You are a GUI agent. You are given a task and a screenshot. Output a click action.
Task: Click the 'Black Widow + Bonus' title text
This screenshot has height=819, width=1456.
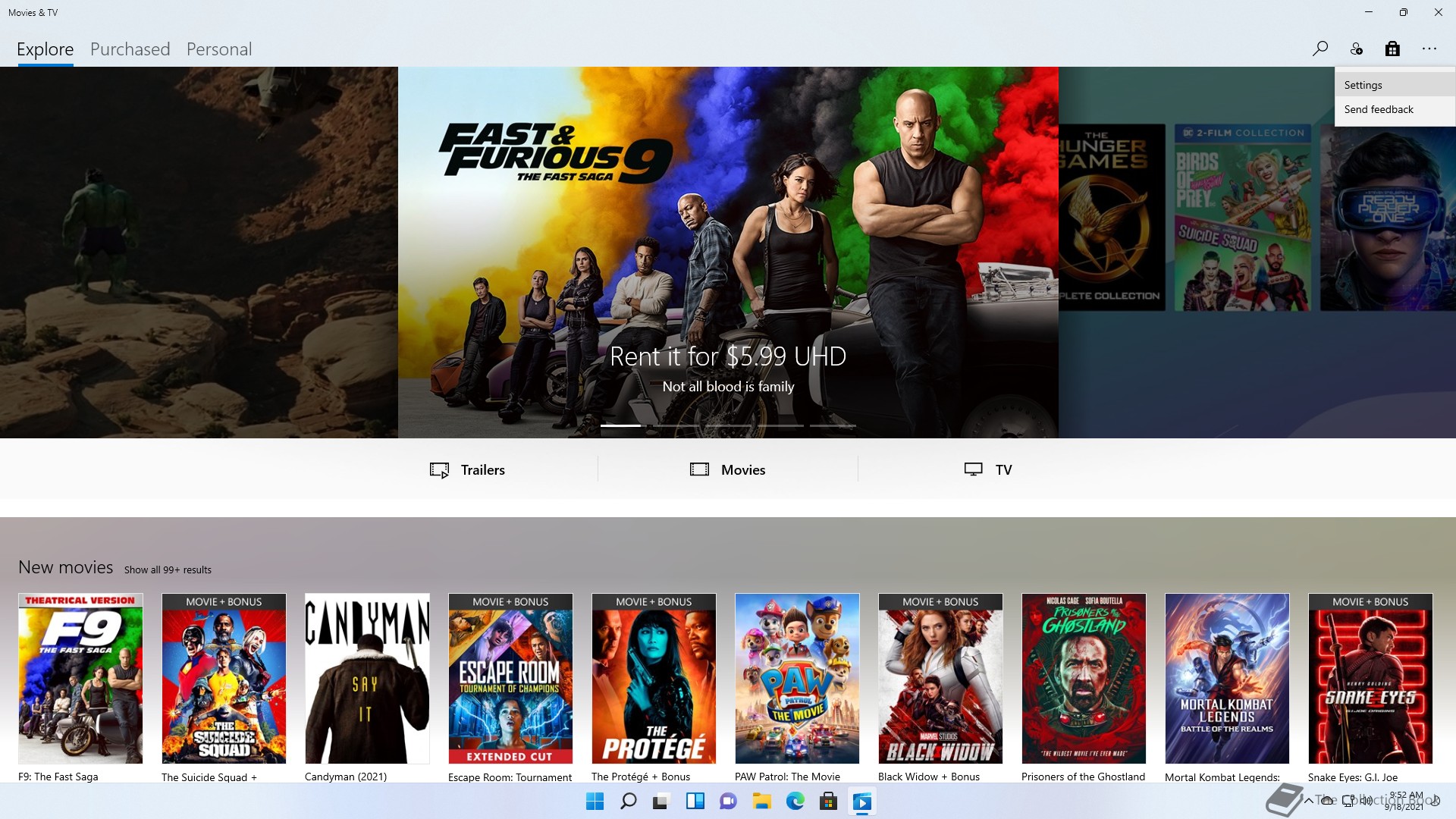929,777
